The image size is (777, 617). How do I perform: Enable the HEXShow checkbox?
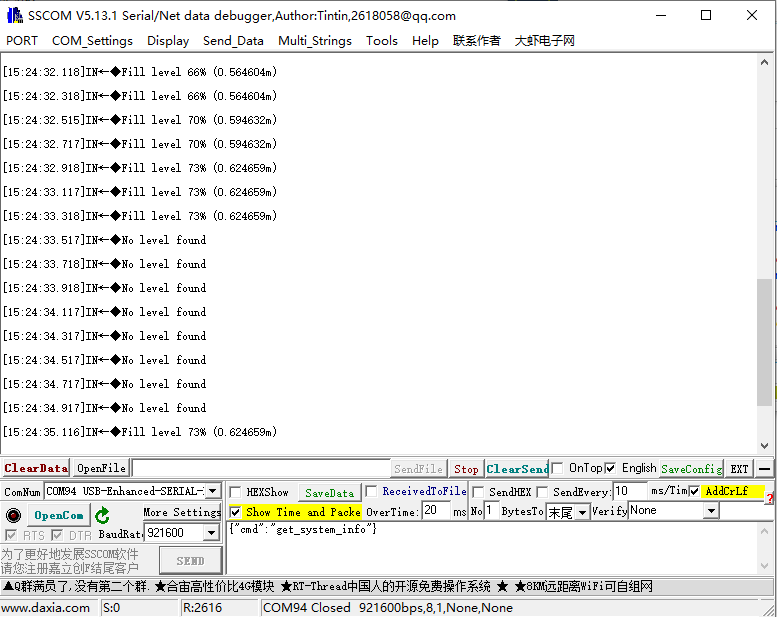pos(235,492)
